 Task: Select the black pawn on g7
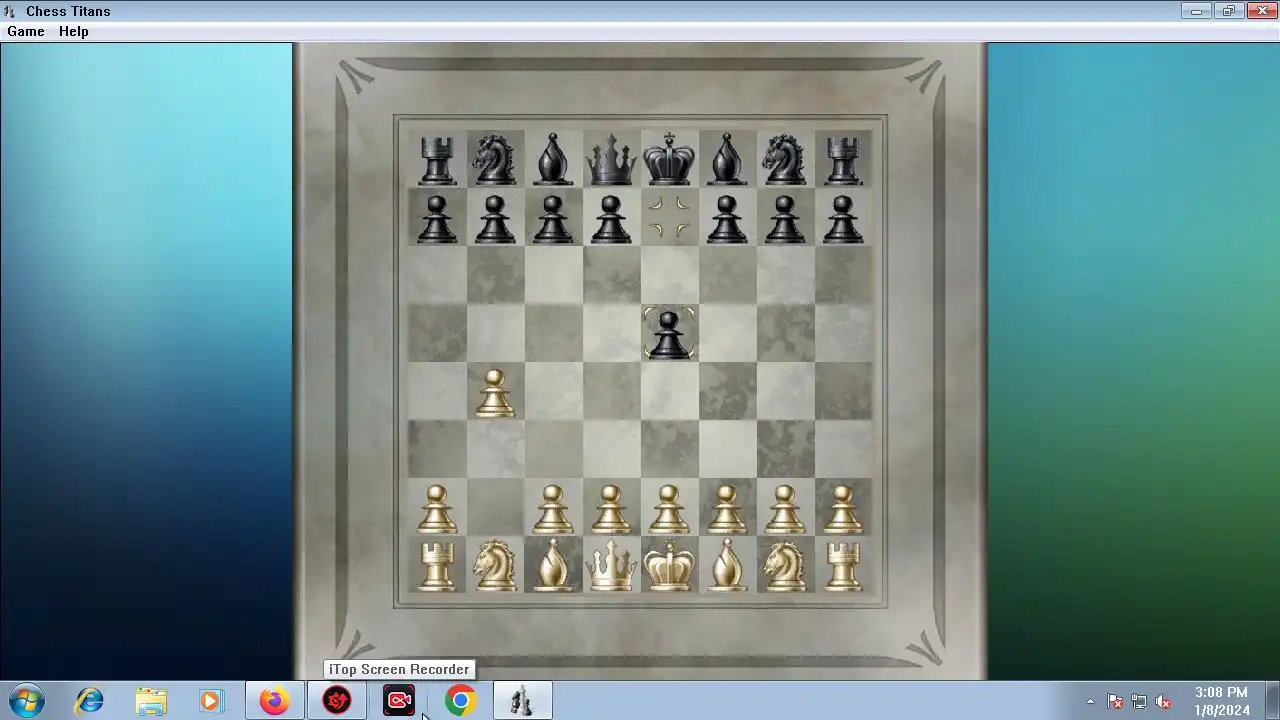coord(785,219)
